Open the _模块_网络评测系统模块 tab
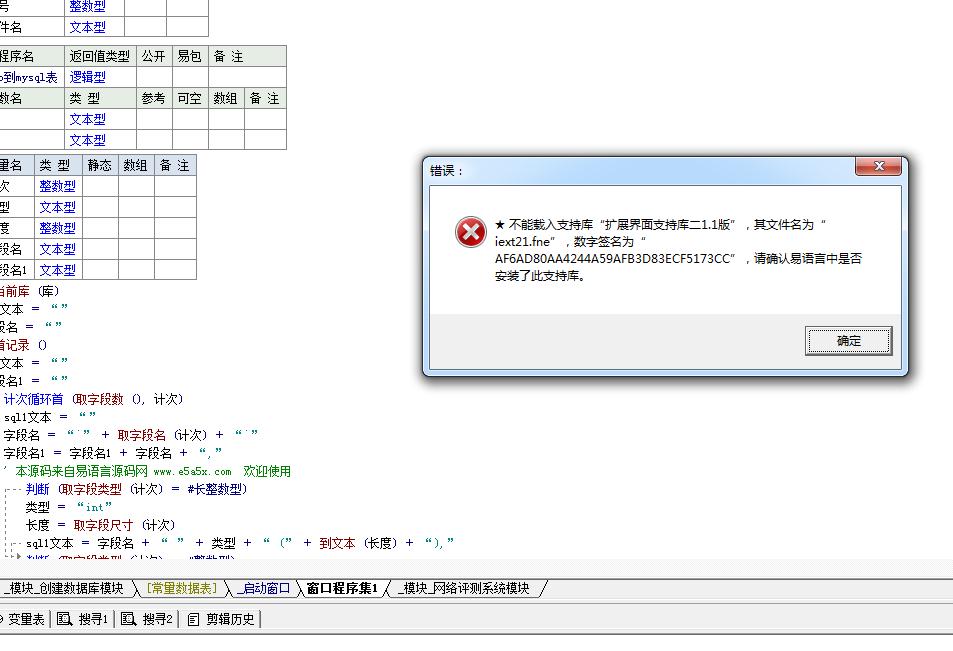This screenshot has height=651, width=953. (465, 588)
